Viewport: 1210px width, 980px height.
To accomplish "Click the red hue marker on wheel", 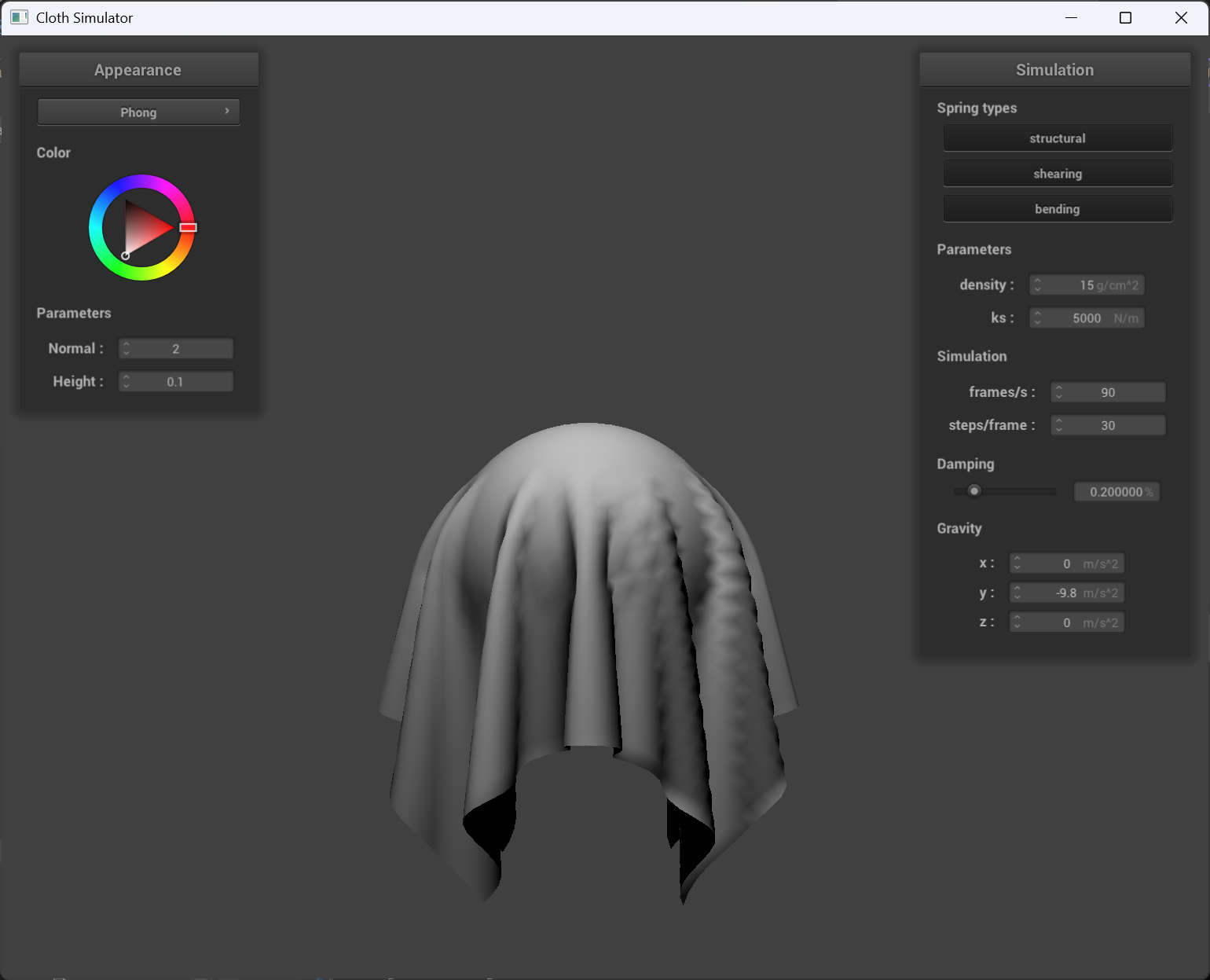I will [188, 227].
